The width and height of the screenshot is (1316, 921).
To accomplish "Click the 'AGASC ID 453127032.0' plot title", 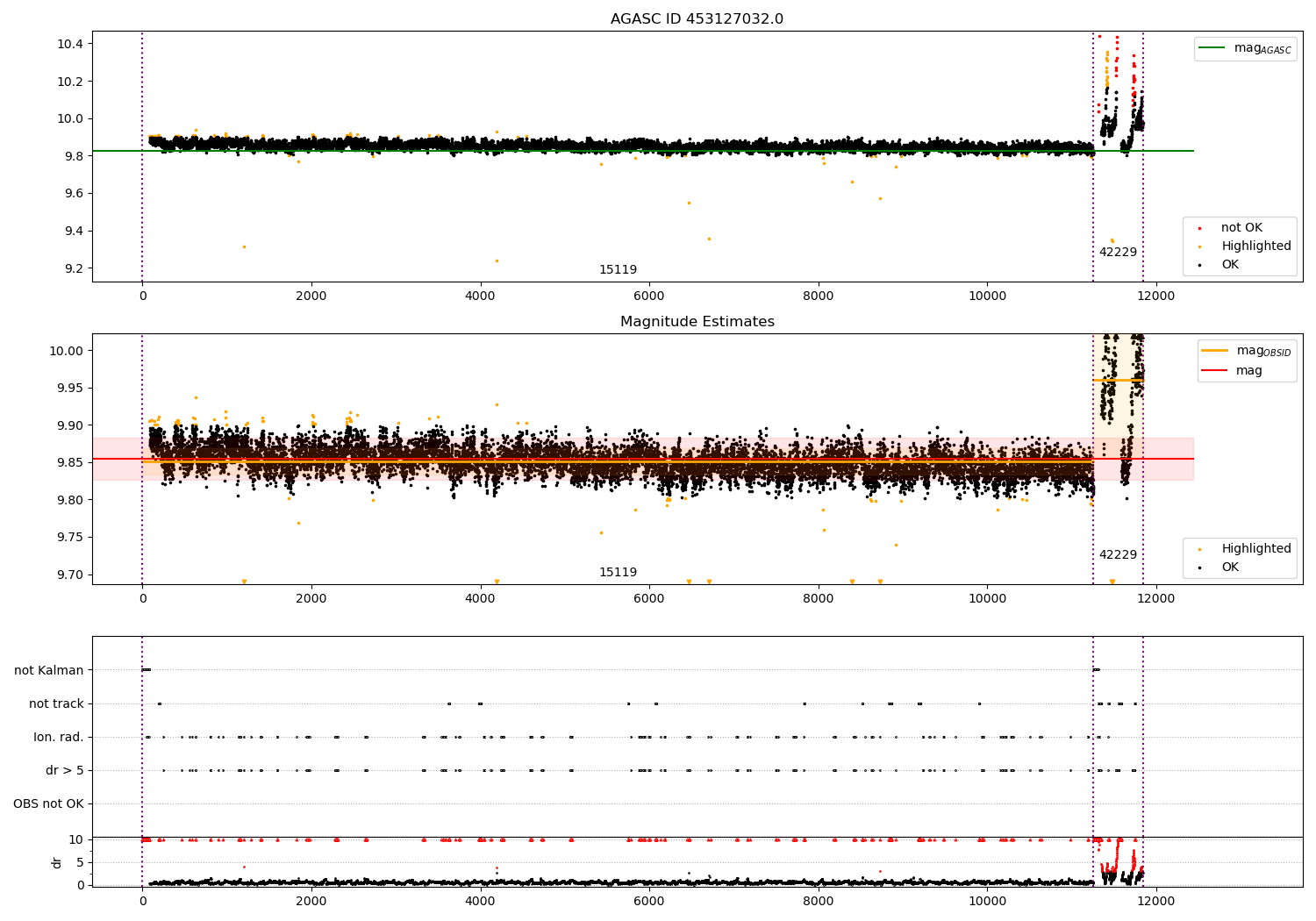I will 697,19.
